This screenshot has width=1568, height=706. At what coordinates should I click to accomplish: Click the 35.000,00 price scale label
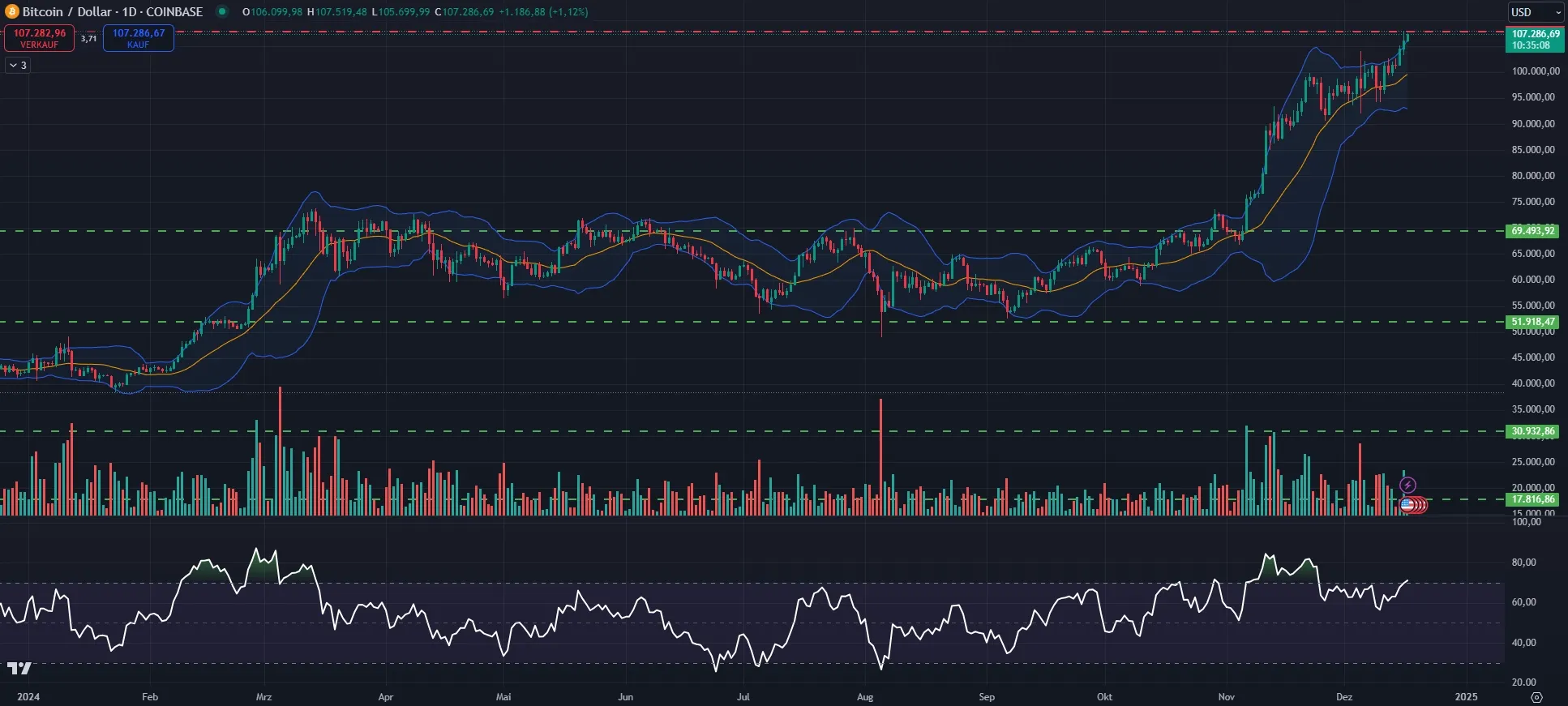[1533, 409]
